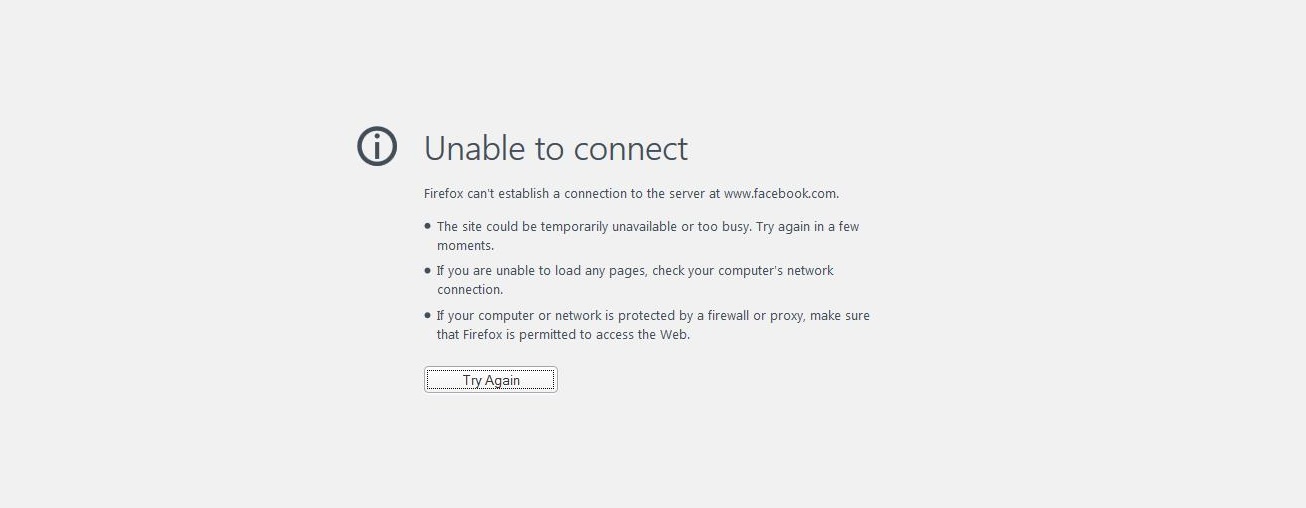Click the www.facebook.com address text

coord(780,194)
